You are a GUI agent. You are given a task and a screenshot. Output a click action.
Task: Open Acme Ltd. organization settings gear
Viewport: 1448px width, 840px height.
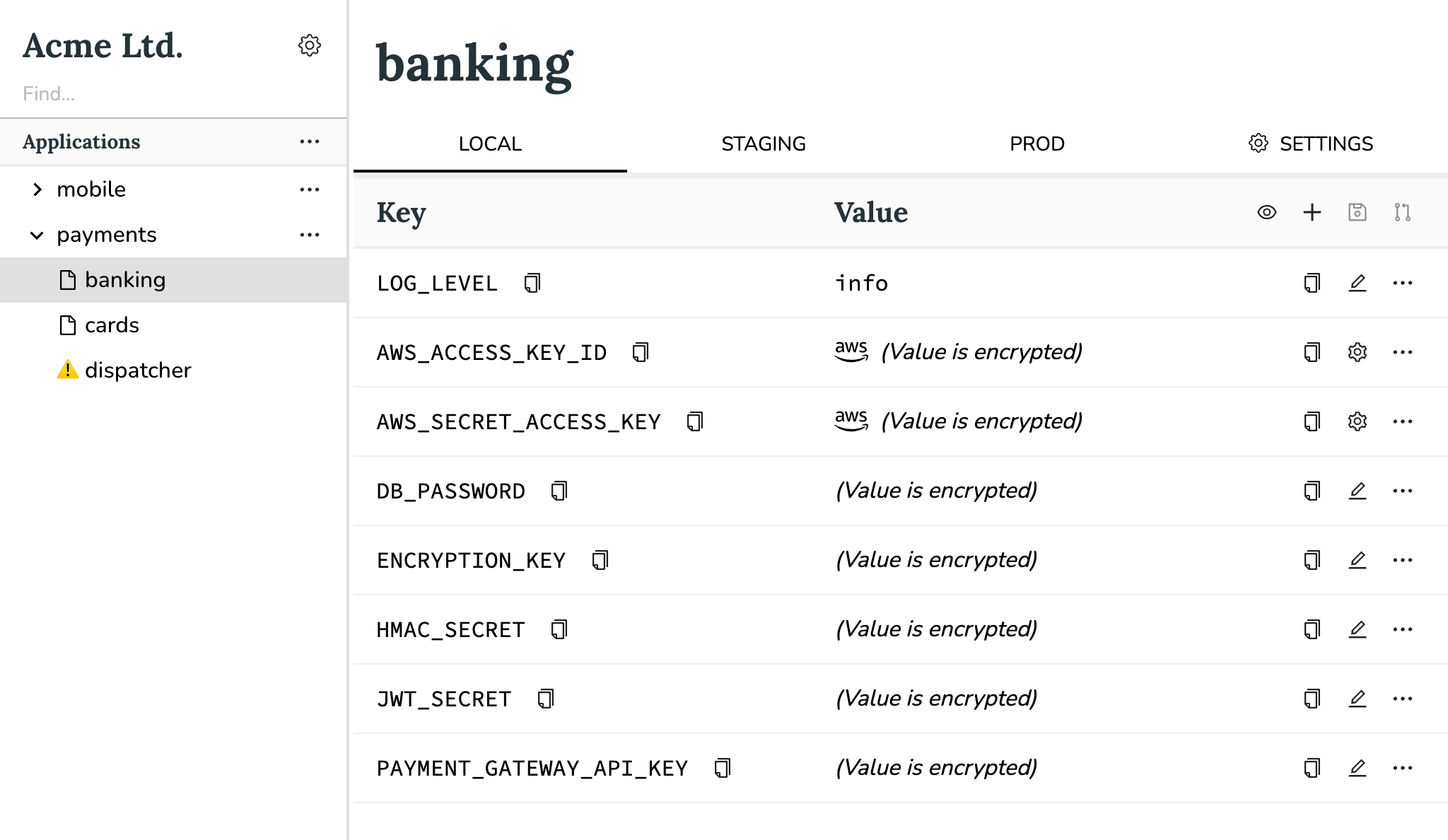tap(309, 45)
